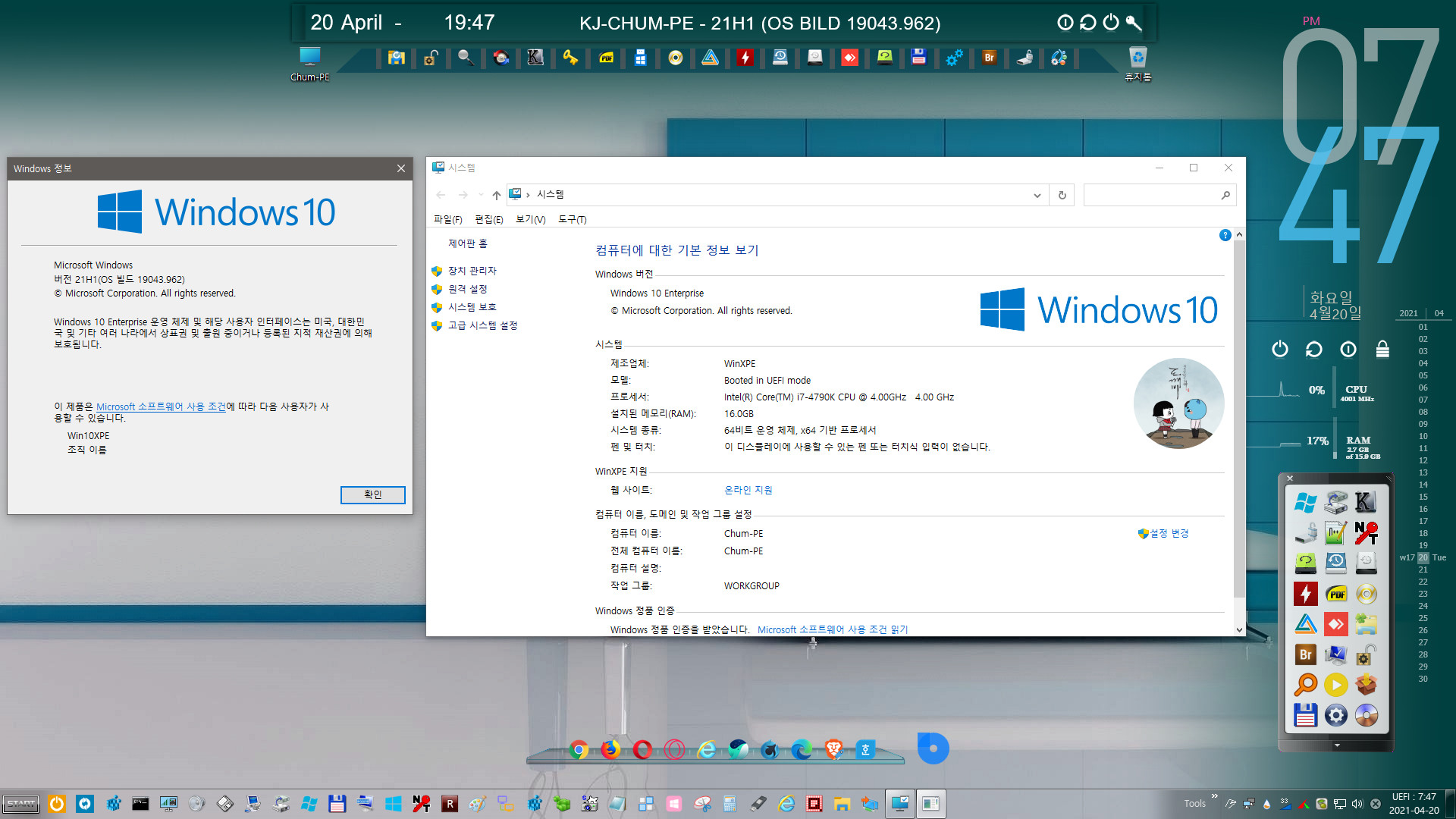Open the blue gears icon in top dock

(x=954, y=58)
